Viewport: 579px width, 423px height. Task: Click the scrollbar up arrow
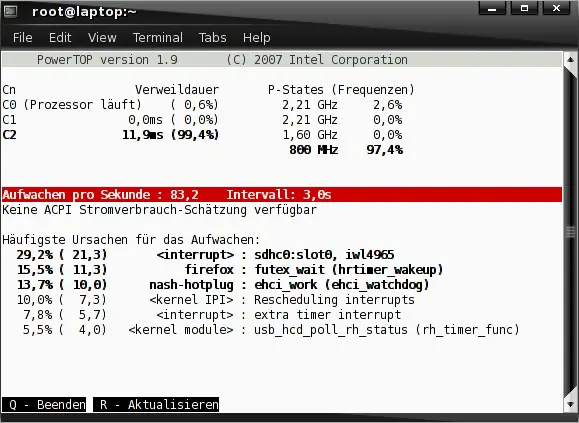570,59
